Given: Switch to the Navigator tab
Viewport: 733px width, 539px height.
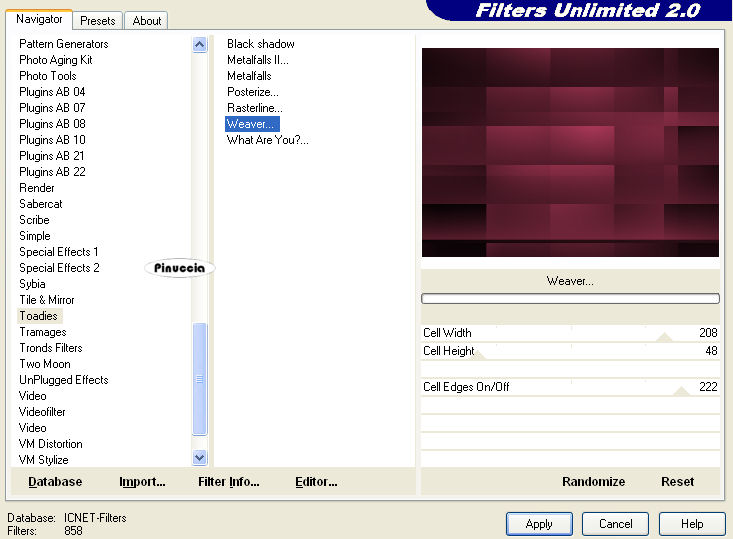Looking at the screenshot, I should click(39, 20).
